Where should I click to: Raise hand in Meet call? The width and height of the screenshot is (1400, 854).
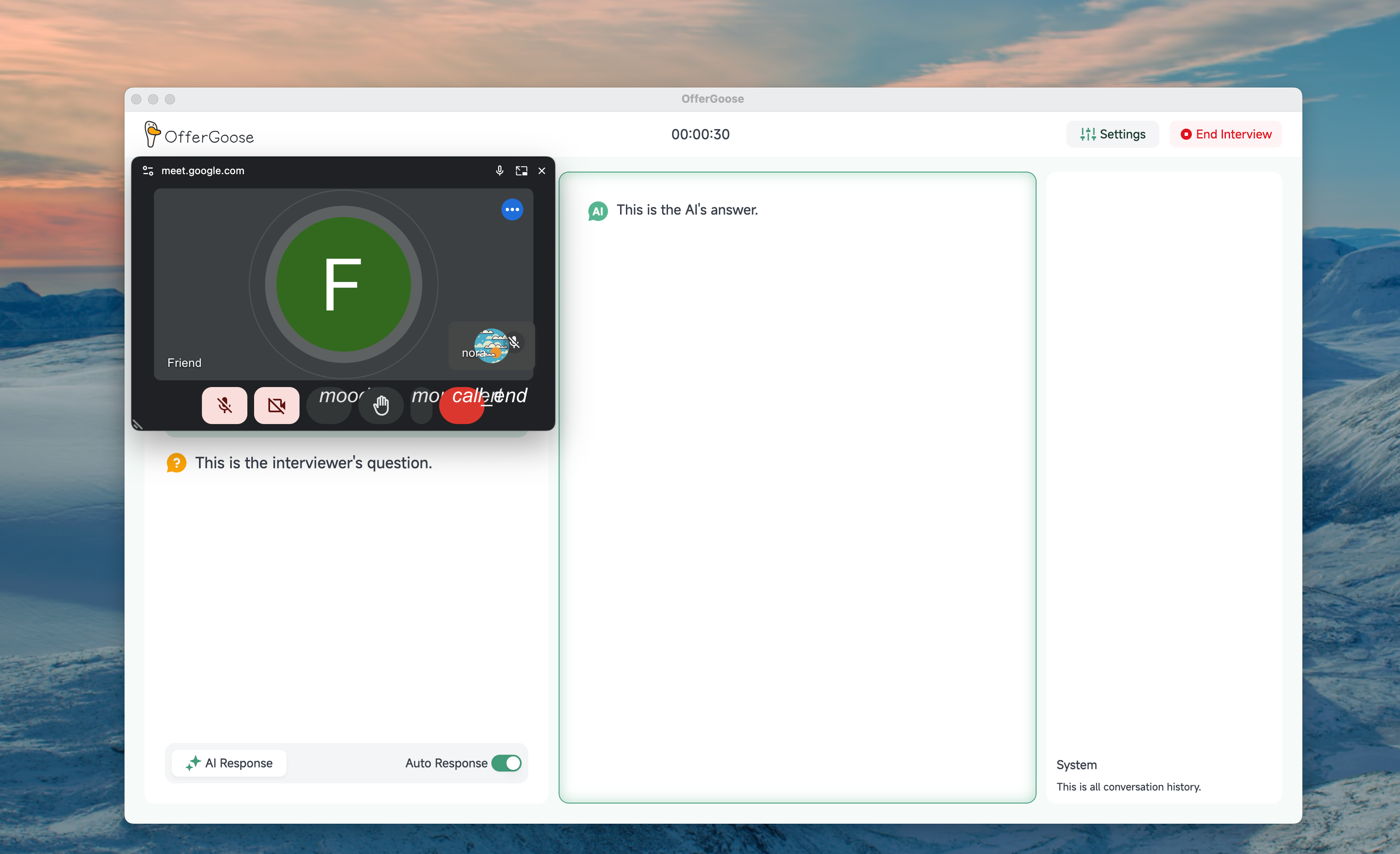coord(381,405)
